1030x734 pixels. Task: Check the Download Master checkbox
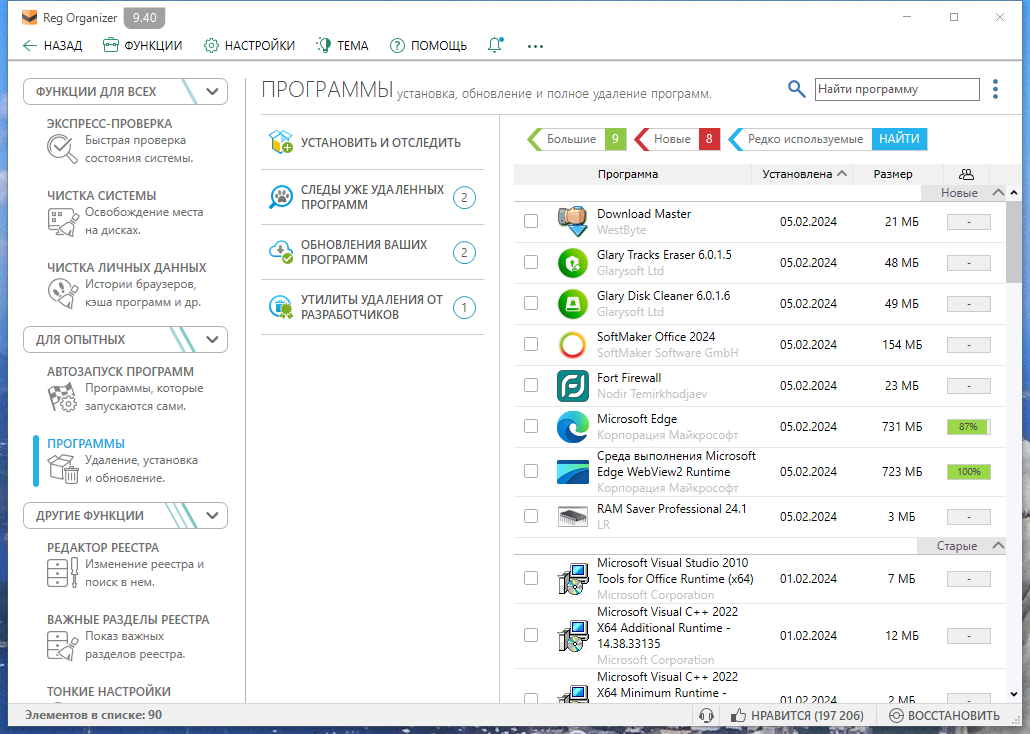click(531, 221)
